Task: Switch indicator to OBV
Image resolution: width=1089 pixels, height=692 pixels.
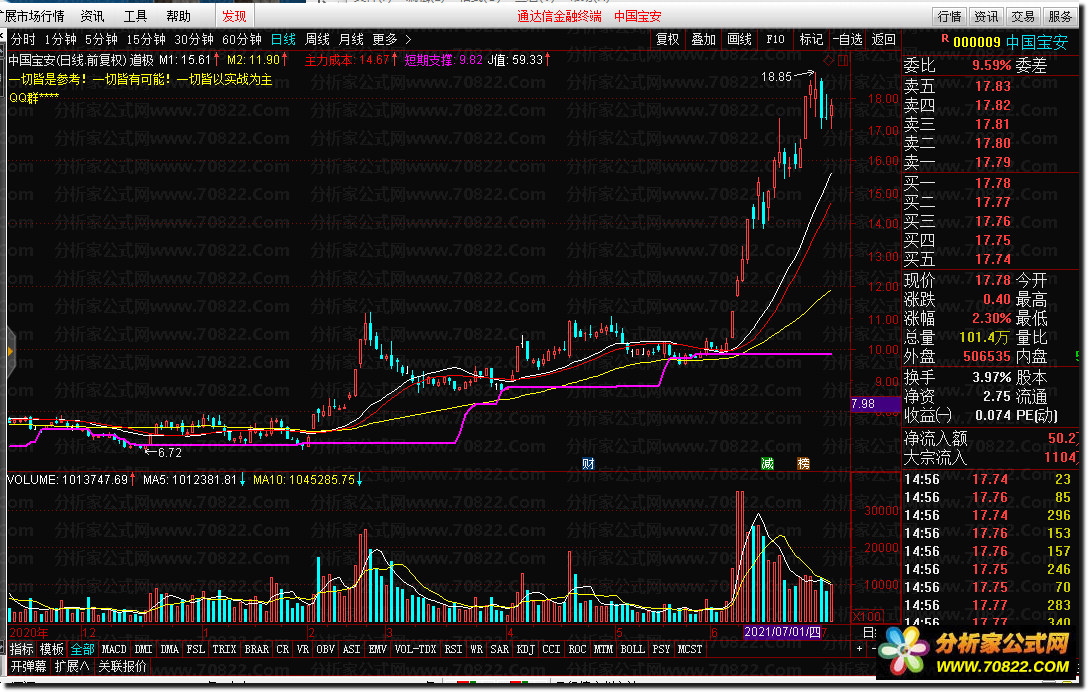Action: [x=326, y=649]
